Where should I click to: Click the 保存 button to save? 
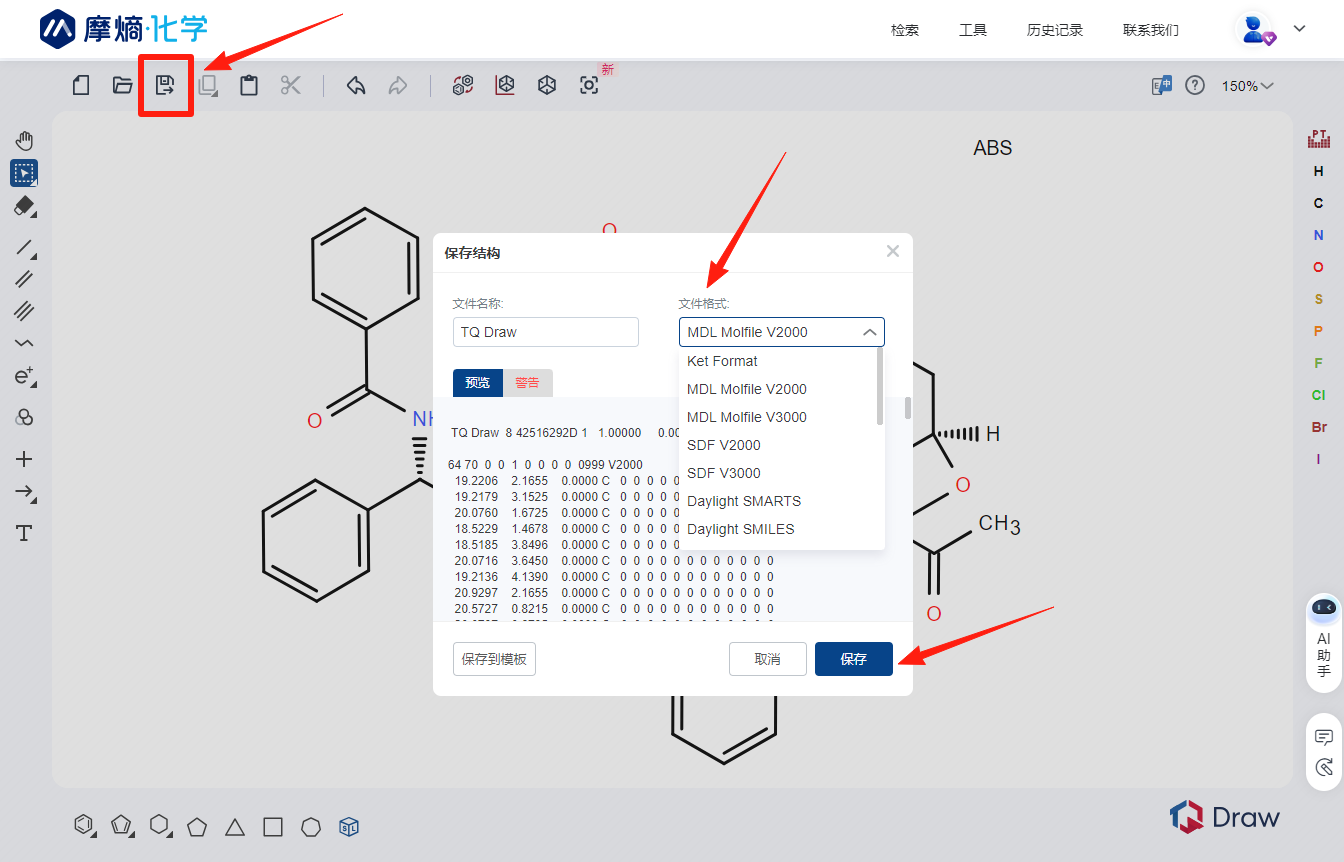853,658
